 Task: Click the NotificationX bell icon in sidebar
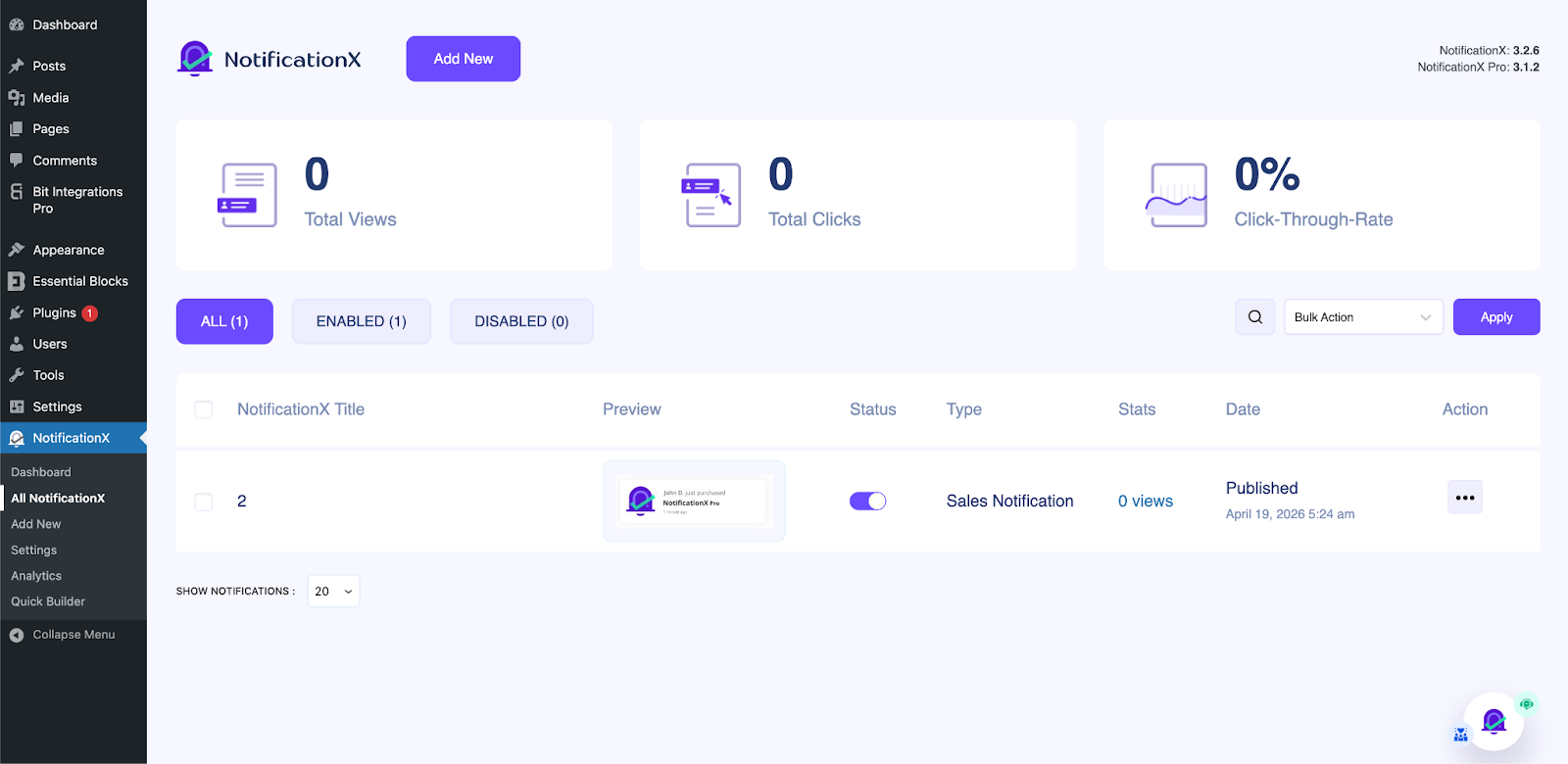coord(17,438)
